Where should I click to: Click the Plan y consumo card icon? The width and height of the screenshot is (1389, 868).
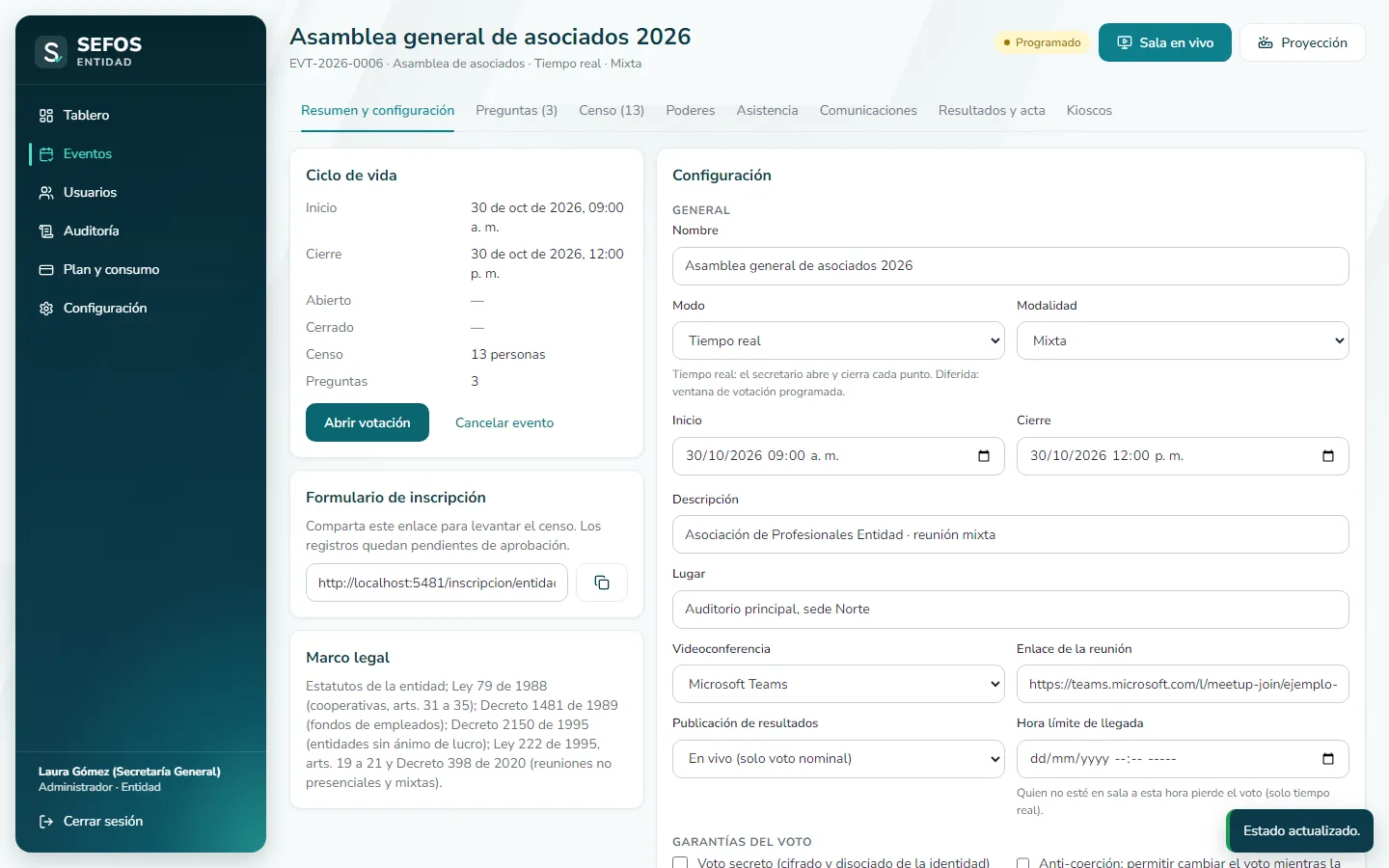coord(46,270)
